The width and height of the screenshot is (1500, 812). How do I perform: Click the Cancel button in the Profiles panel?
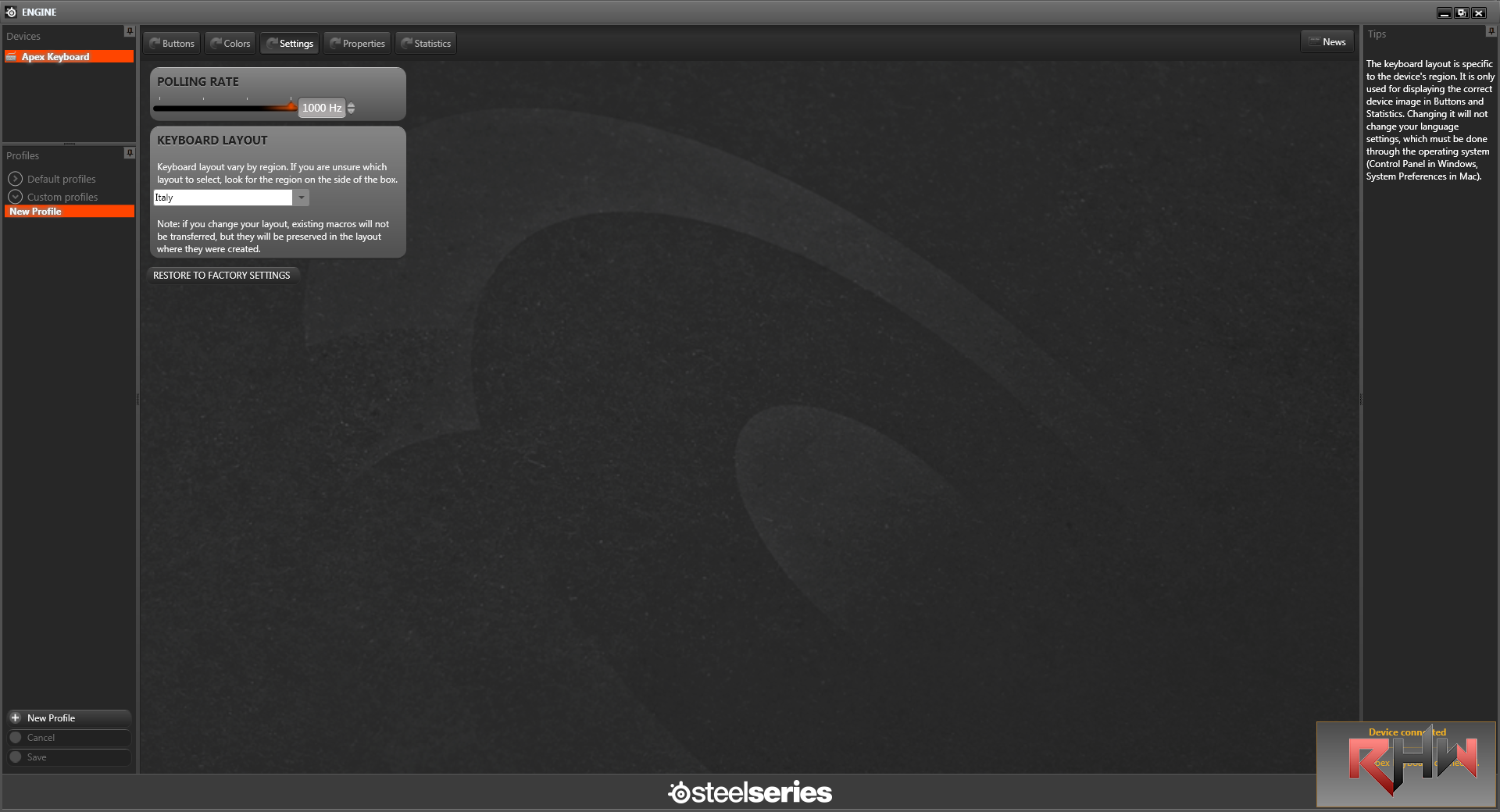[x=69, y=738]
